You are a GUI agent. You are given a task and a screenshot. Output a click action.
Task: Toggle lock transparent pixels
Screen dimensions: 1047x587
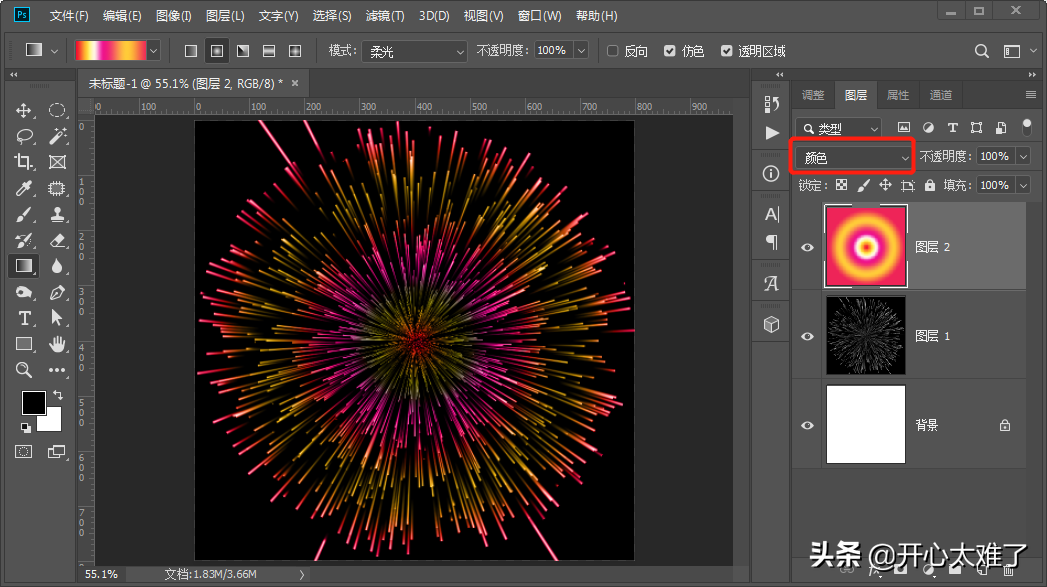coord(842,185)
